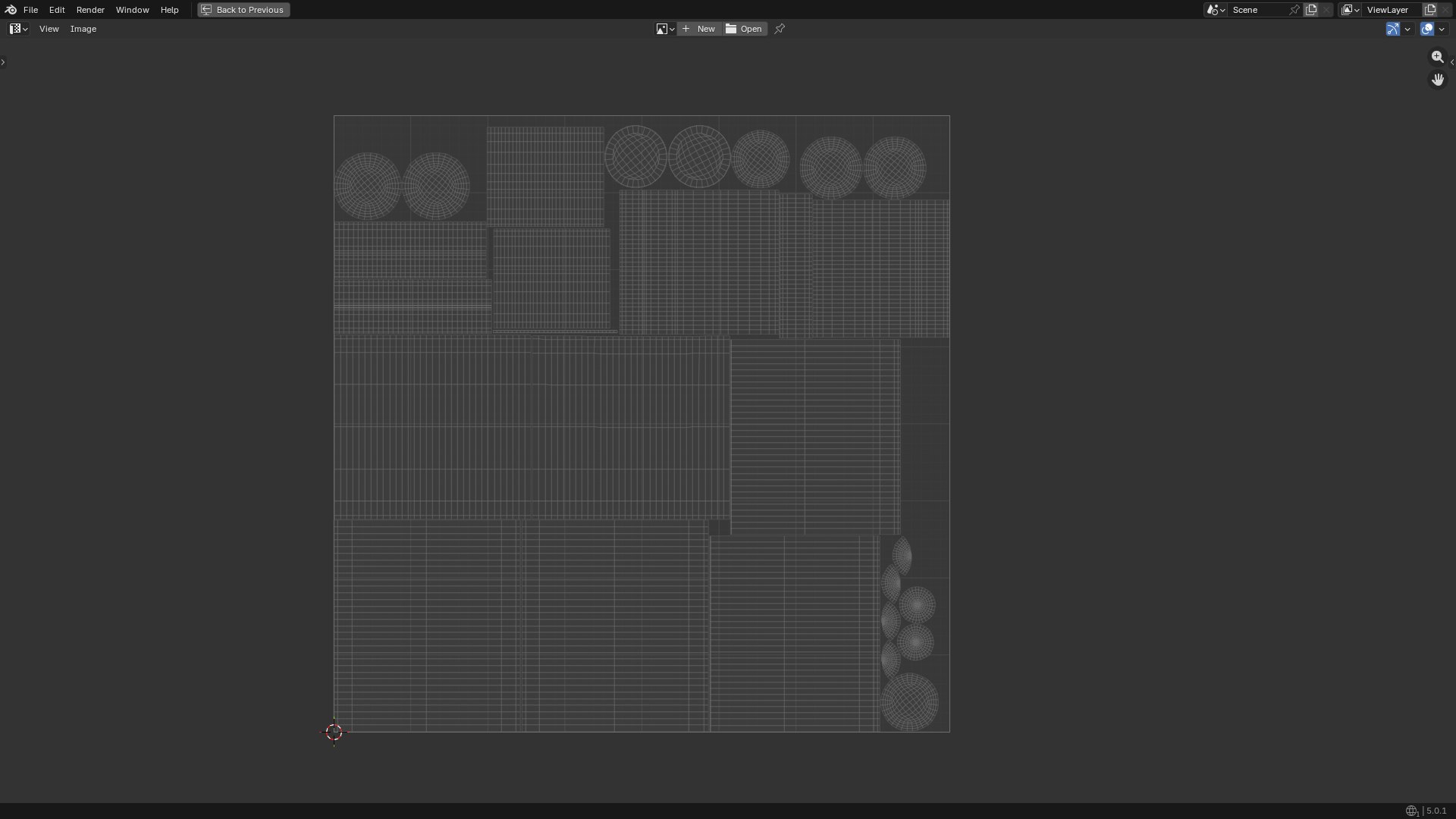Expand the right sidebar region arrow
This screenshot has height=819, width=1456.
pyautogui.click(x=1452, y=61)
